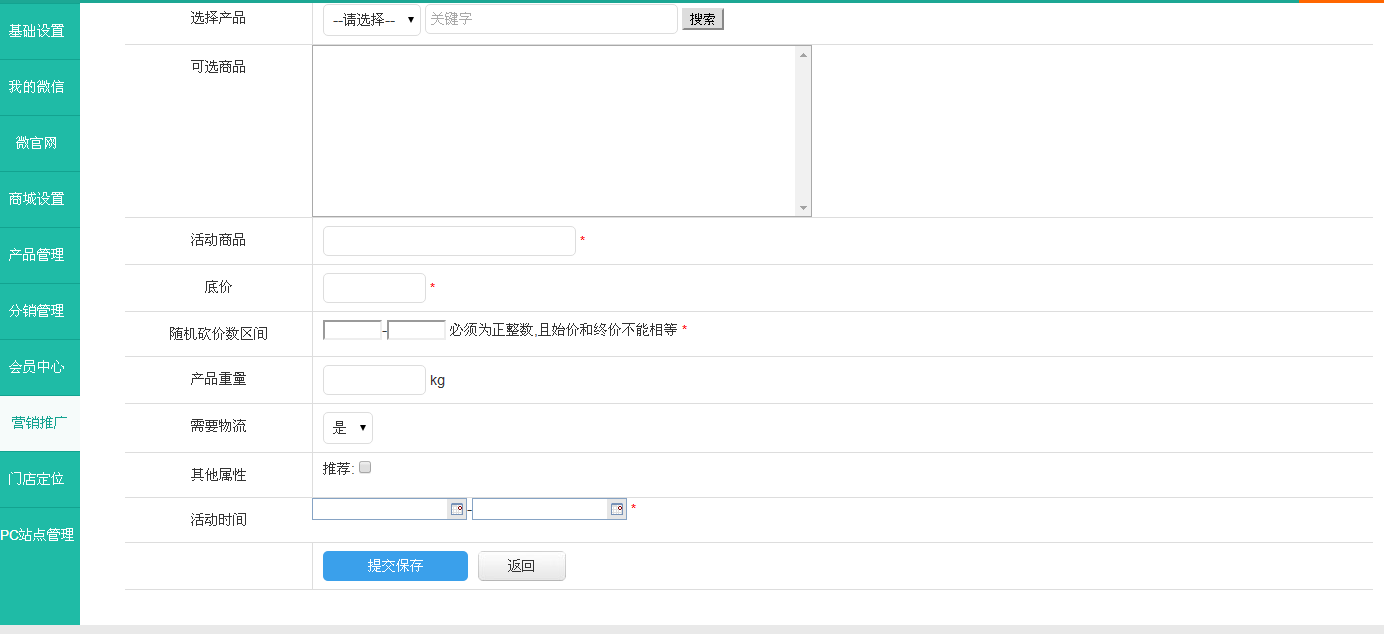Focus the 关键字 search input field
1384x634 pixels.
tap(551, 19)
